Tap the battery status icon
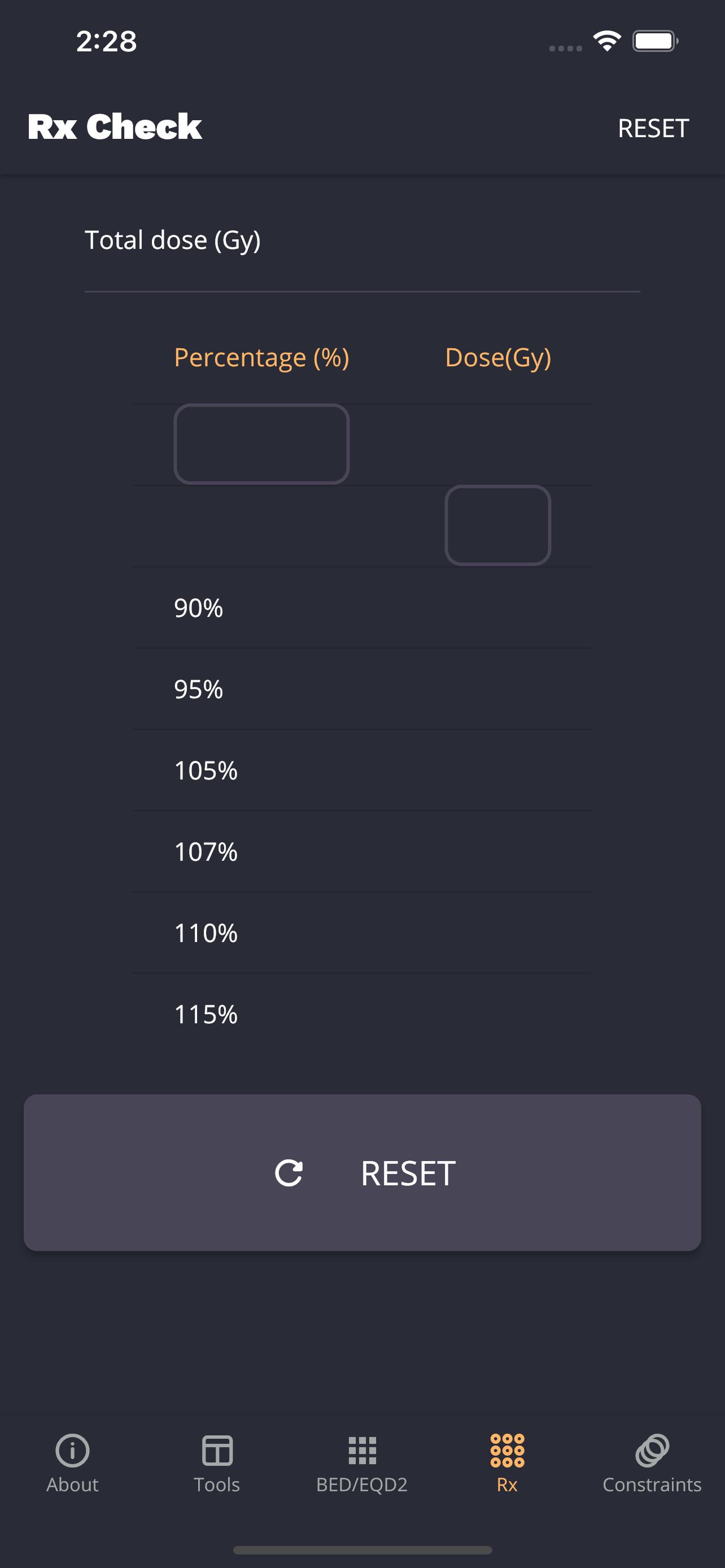This screenshot has width=725, height=1568. click(655, 41)
